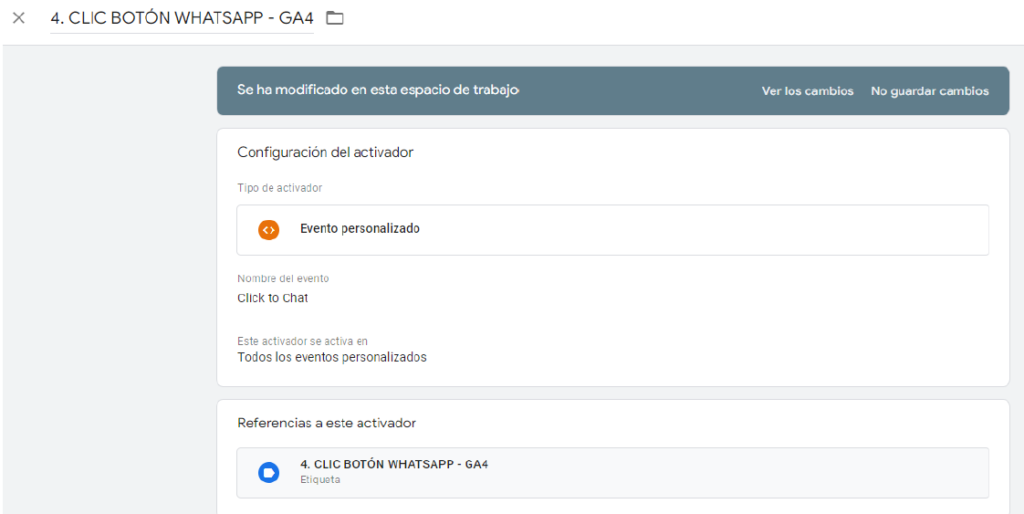Select the grey sidebar area left of the panel
This screenshot has height=514, width=1024.
[109, 280]
